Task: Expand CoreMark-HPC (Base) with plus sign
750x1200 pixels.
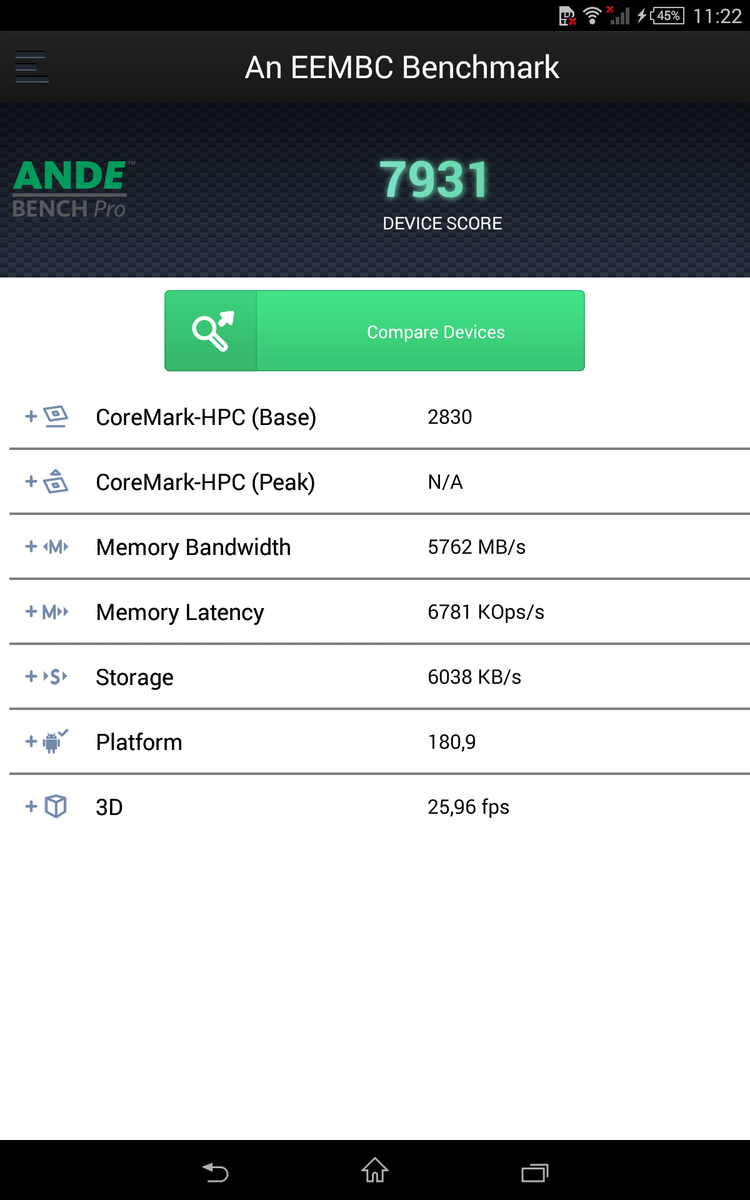Action: (x=31, y=417)
